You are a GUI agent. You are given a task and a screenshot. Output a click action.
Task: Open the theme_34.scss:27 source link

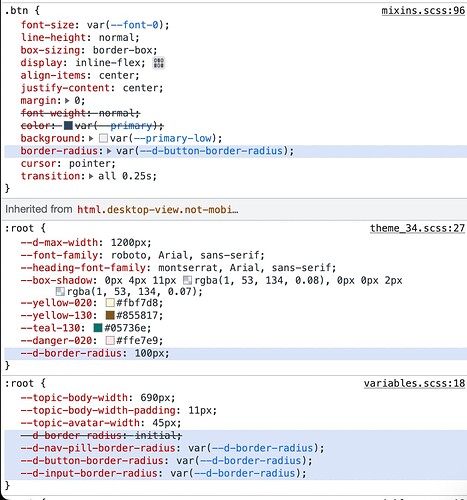417,228
